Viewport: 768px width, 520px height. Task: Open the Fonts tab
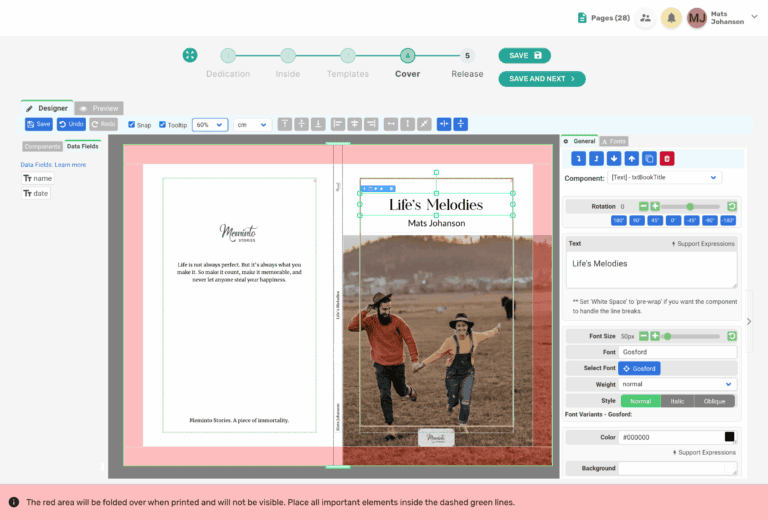(614, 141)
